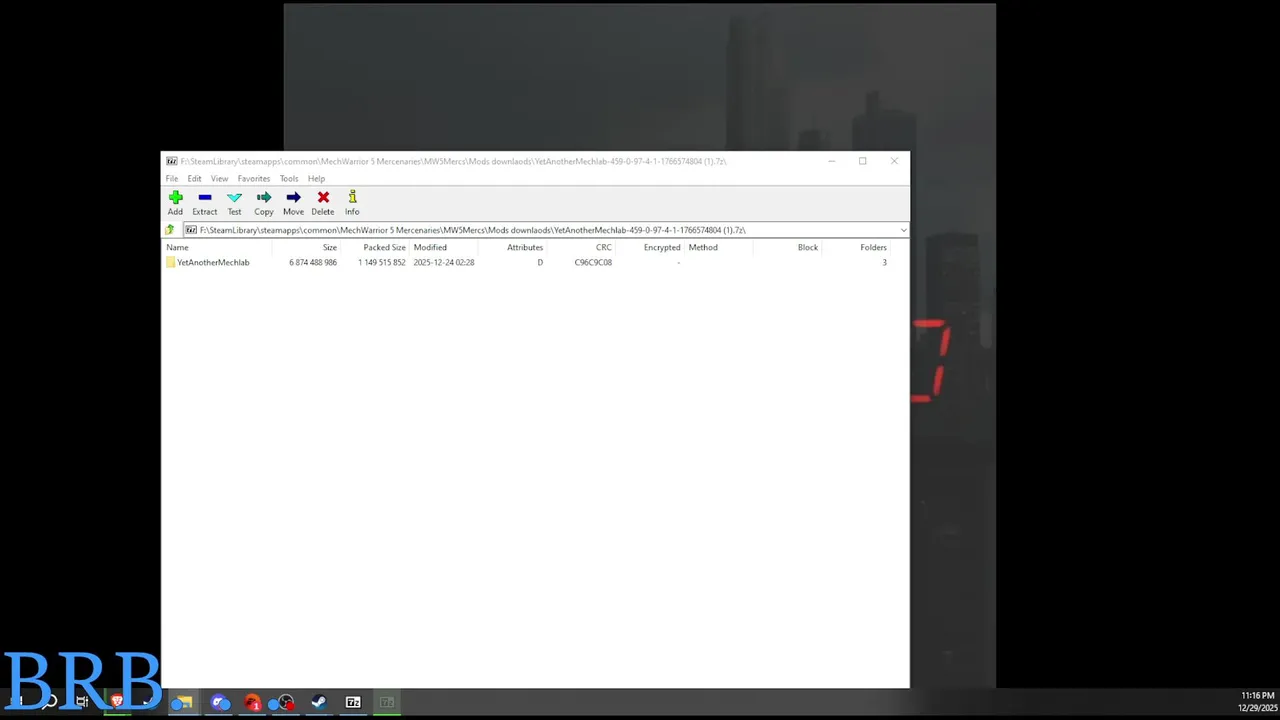Expand the address bar path dropdown
1280x720 pixels.
pyautogui.click(x=903, y=230)
